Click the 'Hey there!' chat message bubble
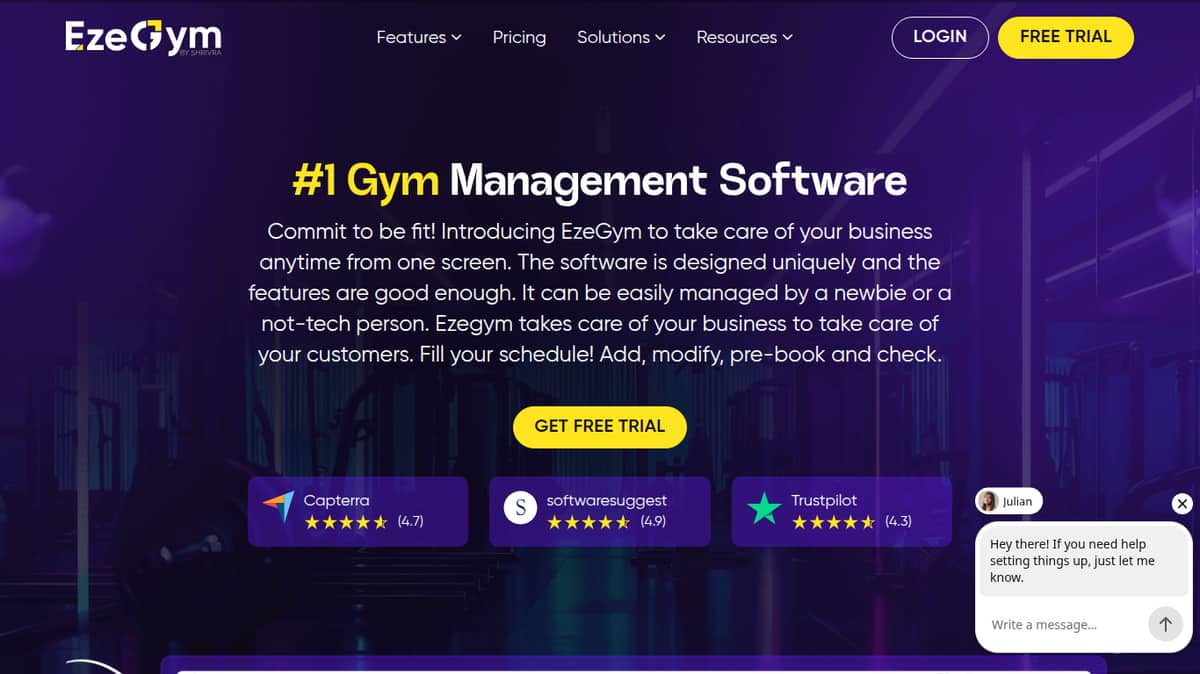The image size is (1200, 674). point(1083,561)
